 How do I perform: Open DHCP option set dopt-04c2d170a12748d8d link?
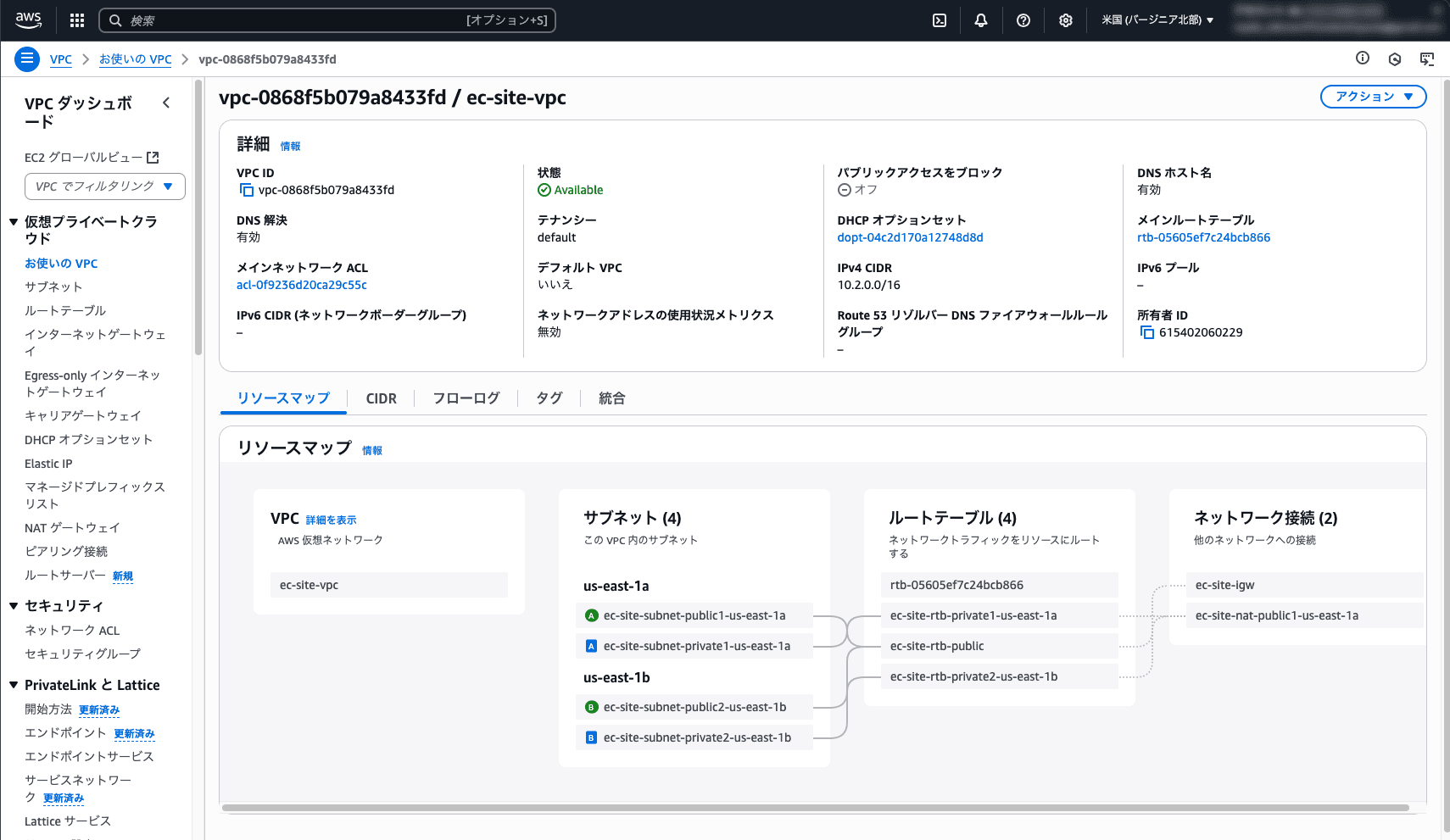pyautogui.click(x=910, y=237)
